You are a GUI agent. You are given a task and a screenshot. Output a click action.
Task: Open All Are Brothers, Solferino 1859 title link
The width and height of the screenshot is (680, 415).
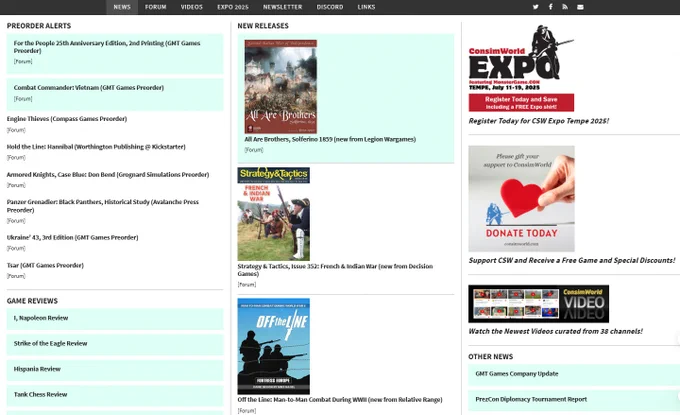[330, 140]
